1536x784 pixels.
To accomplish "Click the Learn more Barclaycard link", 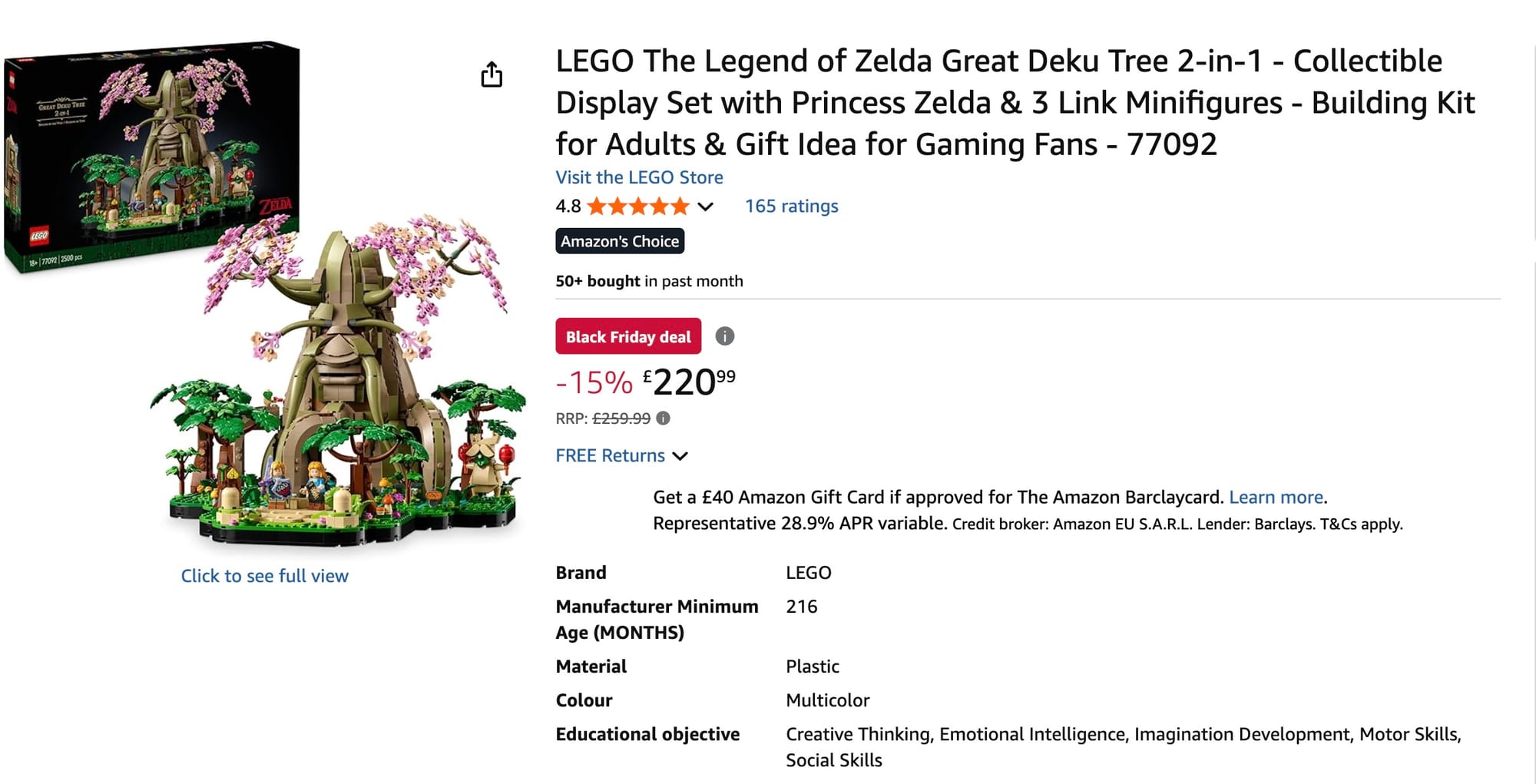I will coord(1275,497).
